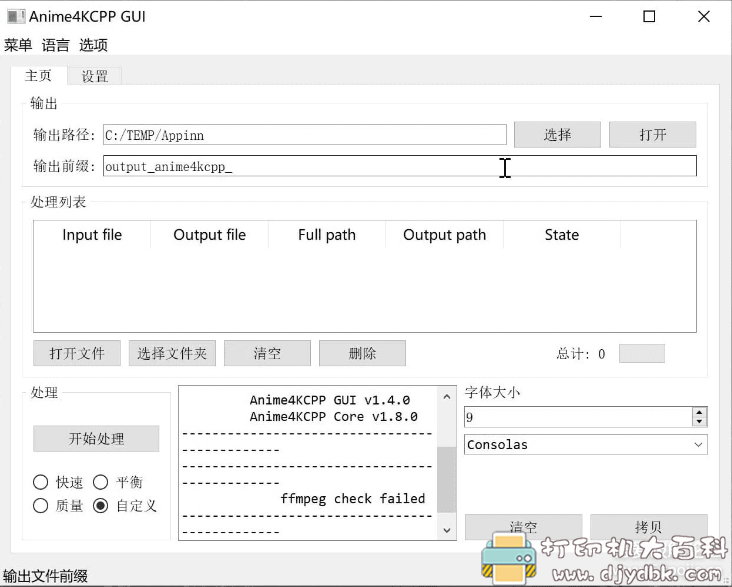Click the 拷贝 button
This screenshot has height=587, width=732.
pyautogui.click(x=648, y=527)
